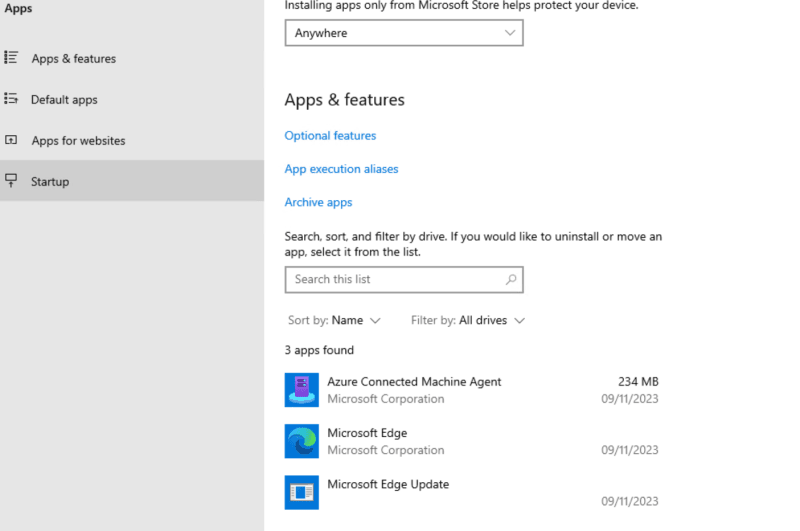Click the Apps title in sidebar

[18, 8]
